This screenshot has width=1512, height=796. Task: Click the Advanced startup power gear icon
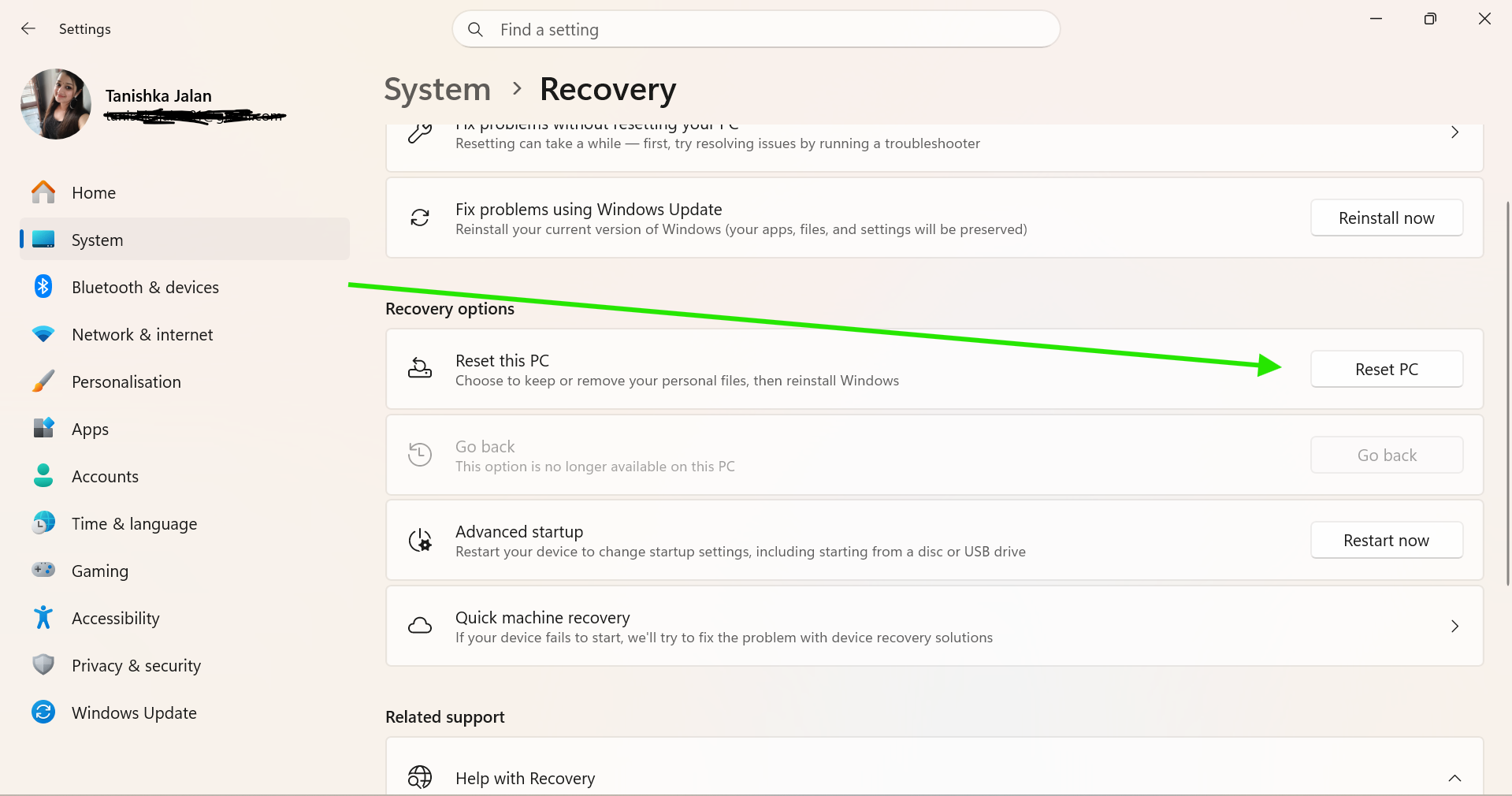[420, 540]
